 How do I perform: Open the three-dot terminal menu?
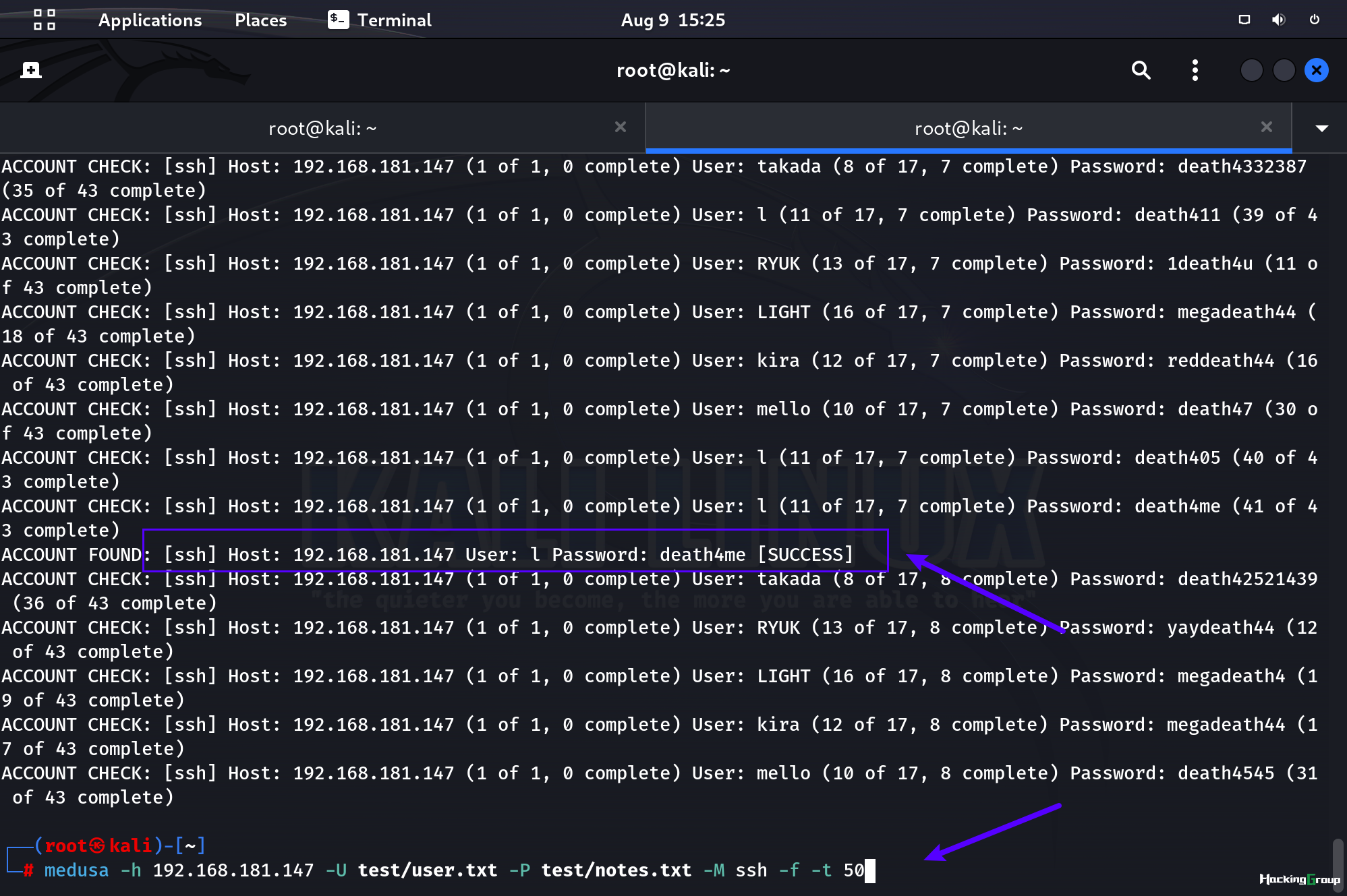(1195, 70)
